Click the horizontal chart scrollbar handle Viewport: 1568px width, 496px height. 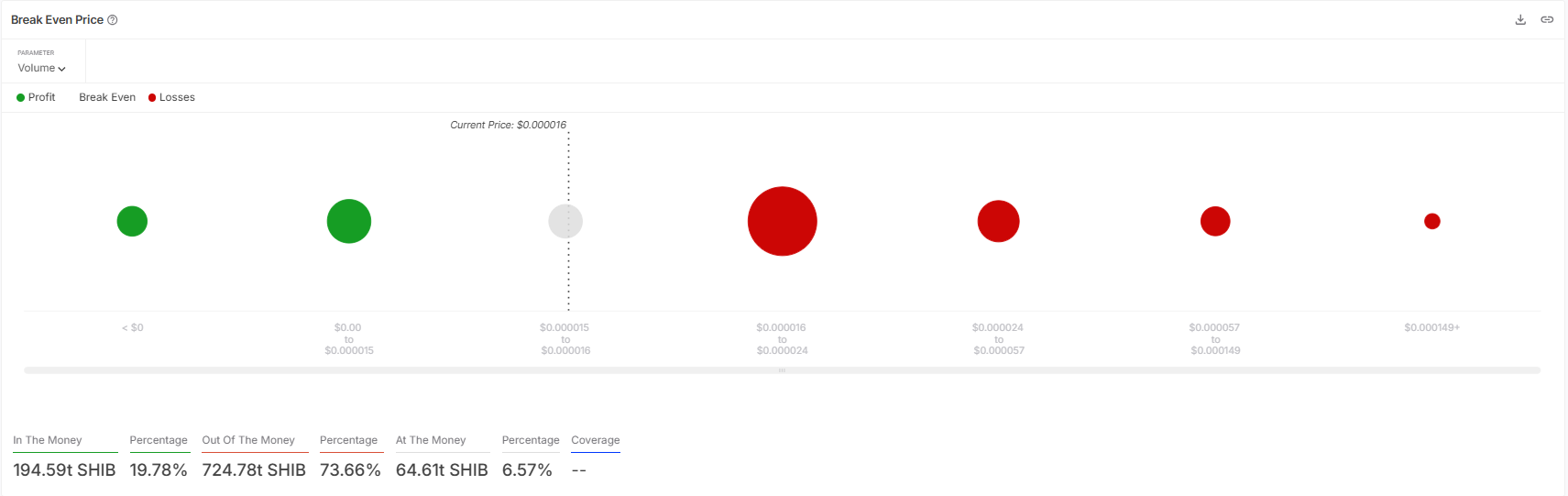click(x=782, y=370)
